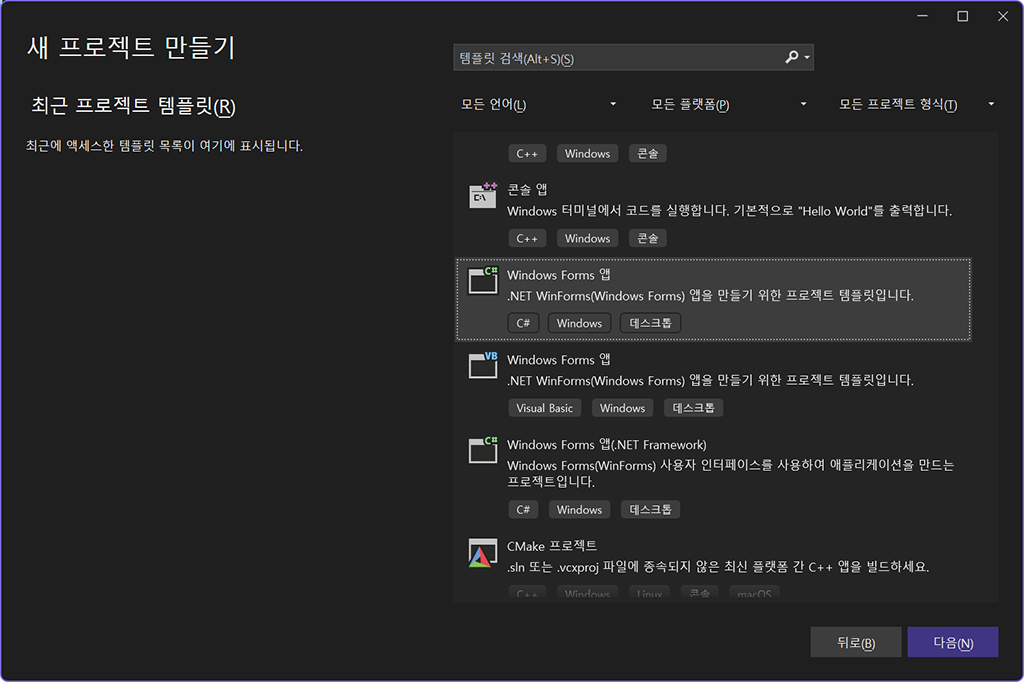The width and height of the screenshot is (1024, 682).
Task: Click the Linux tag under CMake 프로젝트
Action: click(x=649, y=594)
